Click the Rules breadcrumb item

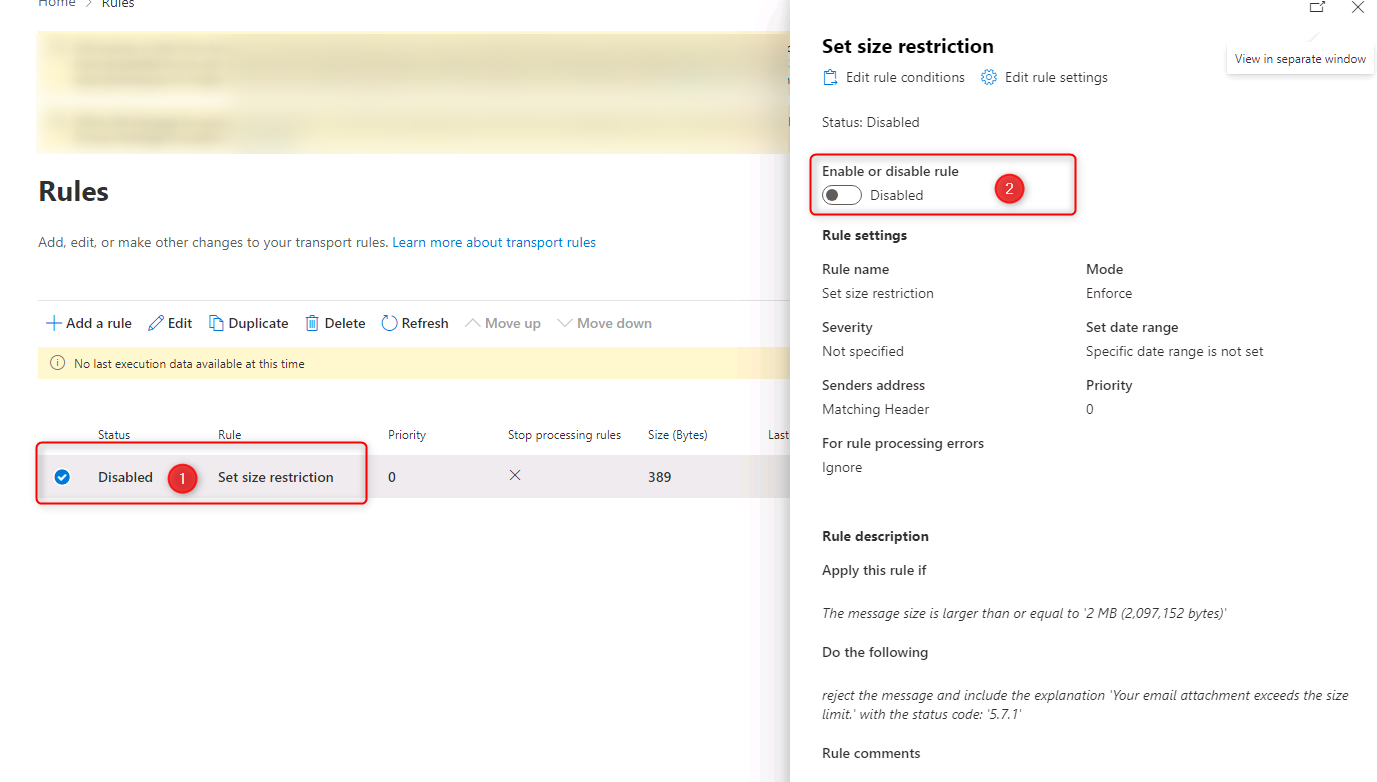pyautogui.click(x=118, y=4)
